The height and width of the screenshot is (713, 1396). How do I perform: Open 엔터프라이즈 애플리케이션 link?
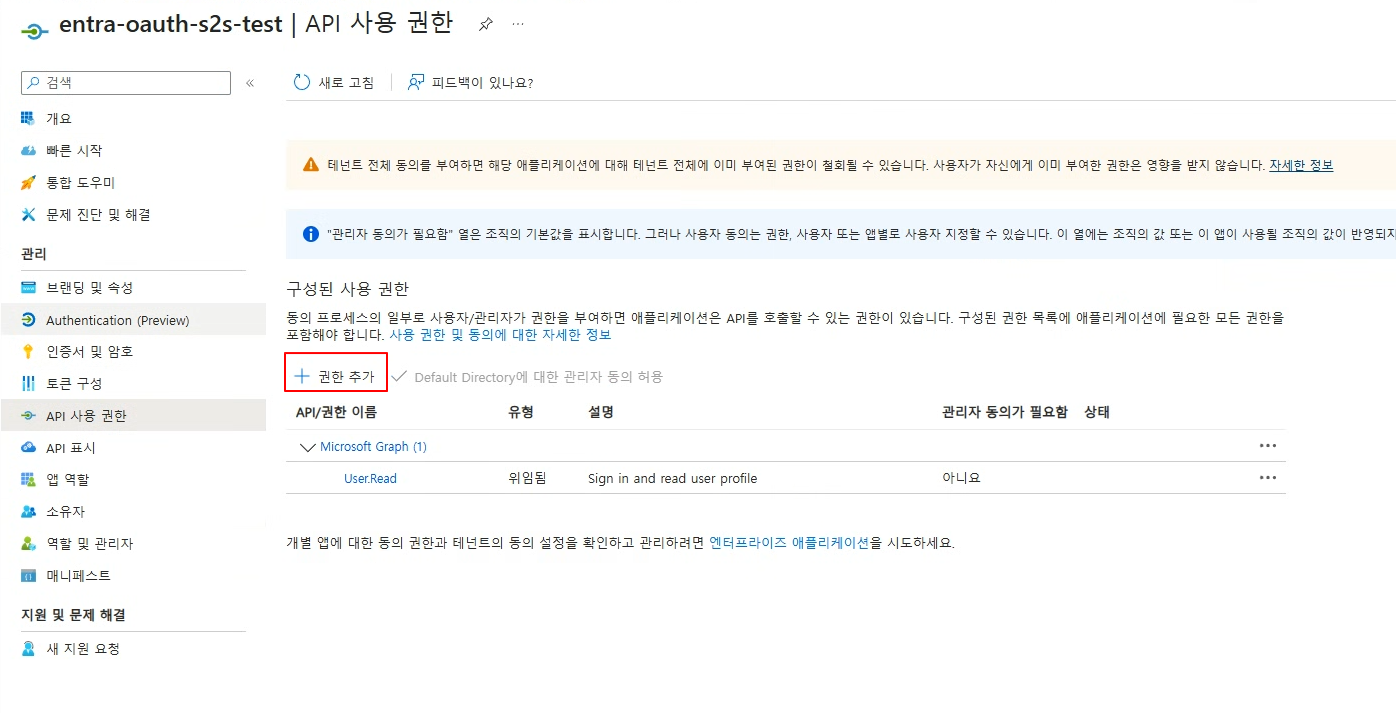pos(789,543)
